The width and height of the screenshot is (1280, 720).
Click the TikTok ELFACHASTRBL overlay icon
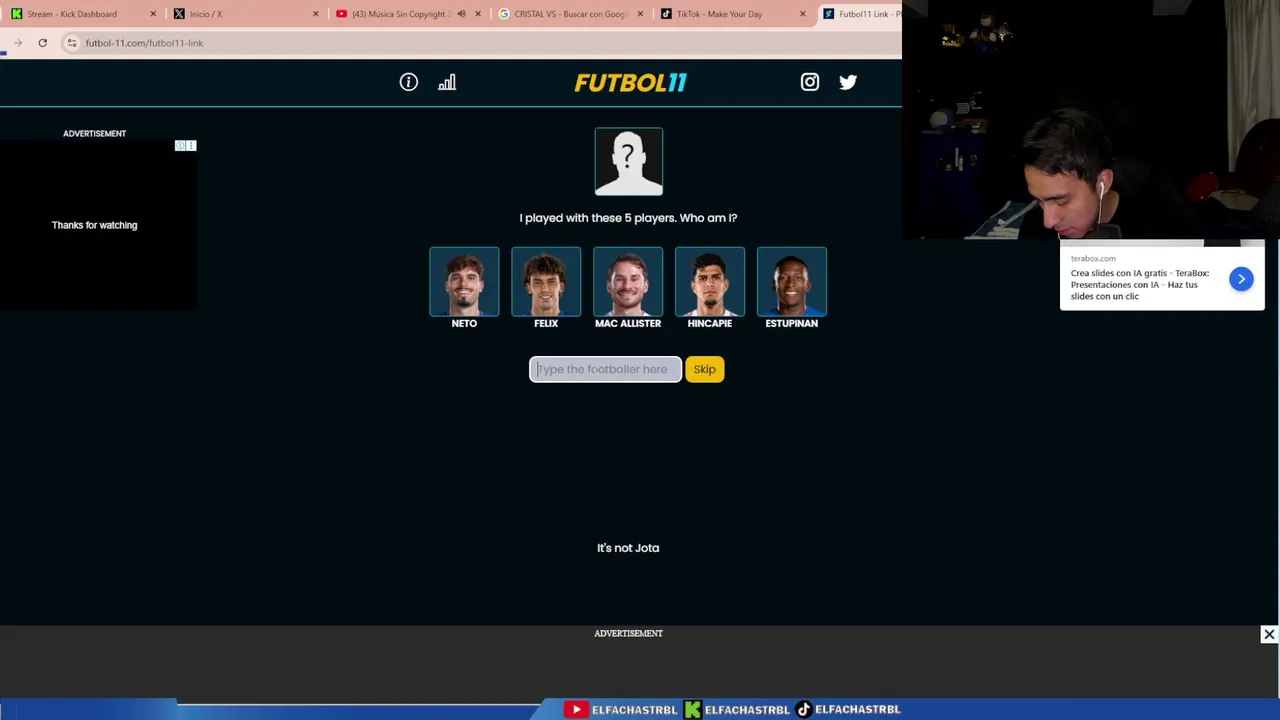[803, 709]
